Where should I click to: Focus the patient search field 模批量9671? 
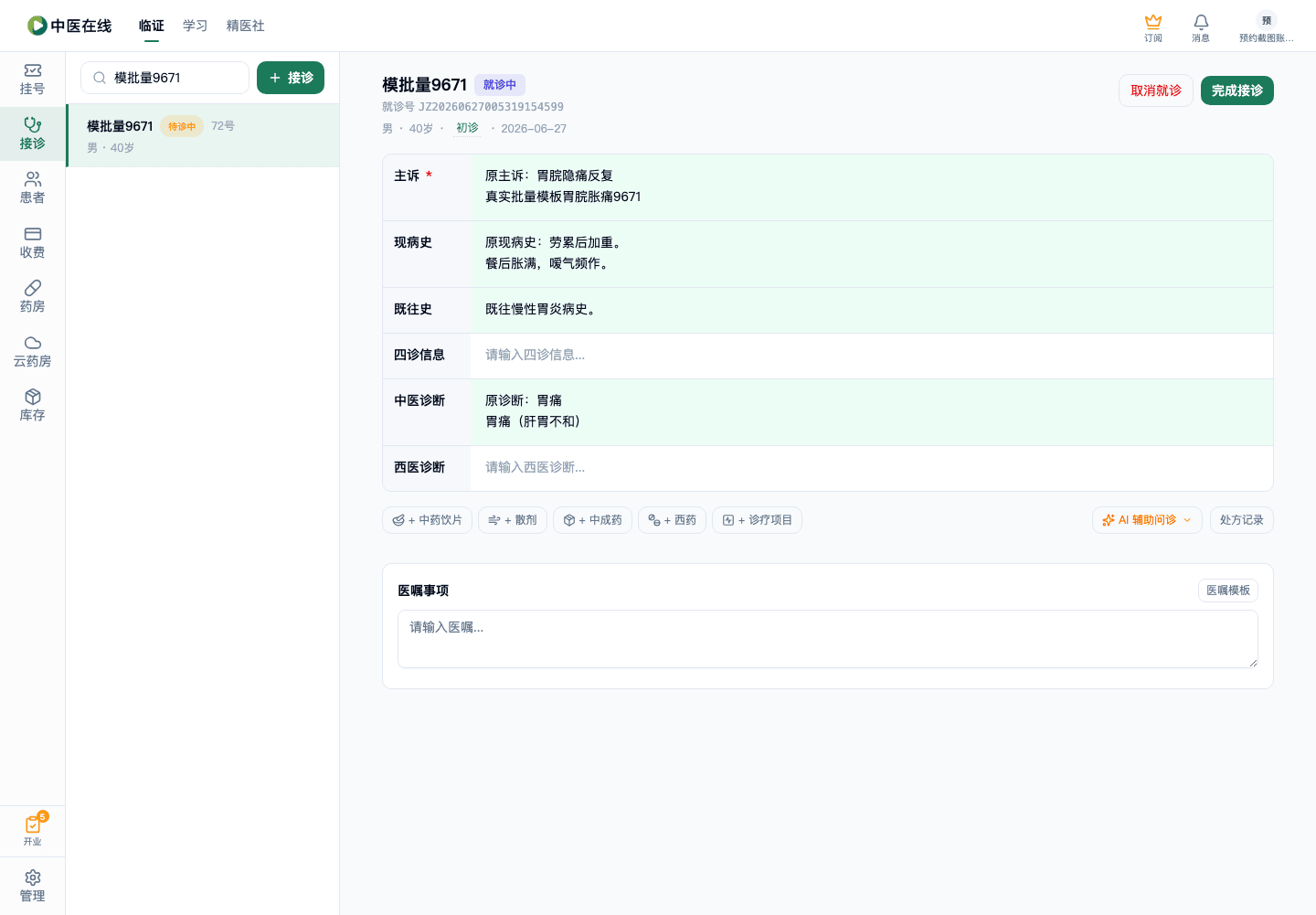pyautogui.click(x=164, y=78)
